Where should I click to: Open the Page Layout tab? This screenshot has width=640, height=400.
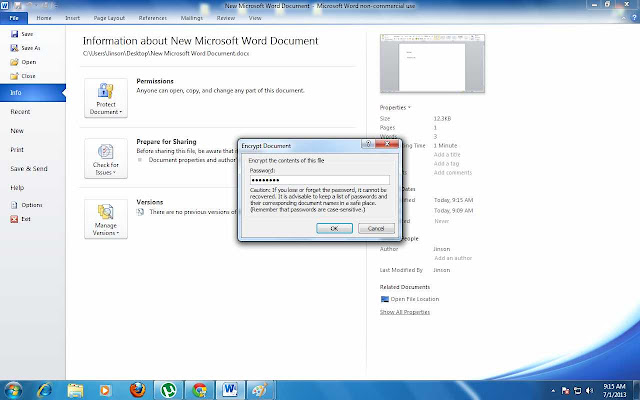click(109, 18)
